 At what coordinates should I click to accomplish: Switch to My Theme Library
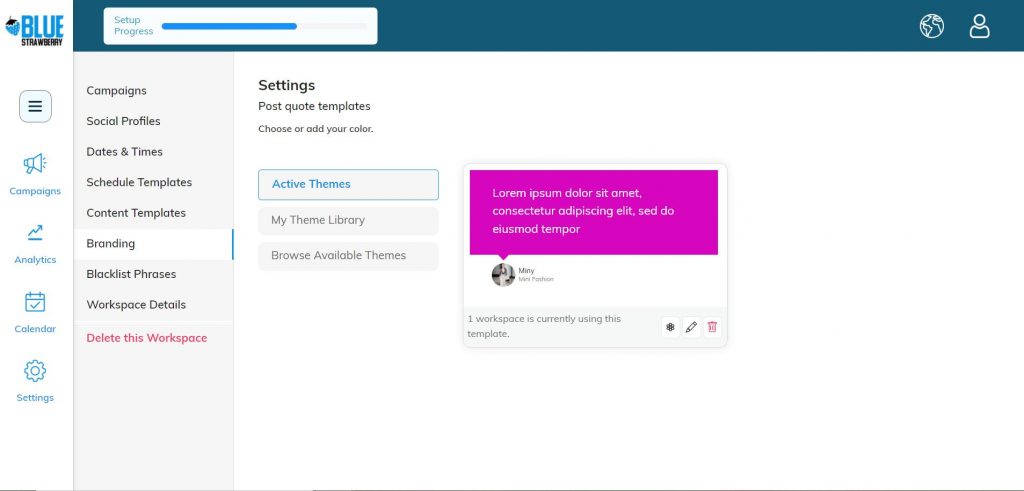pos(348,220)
